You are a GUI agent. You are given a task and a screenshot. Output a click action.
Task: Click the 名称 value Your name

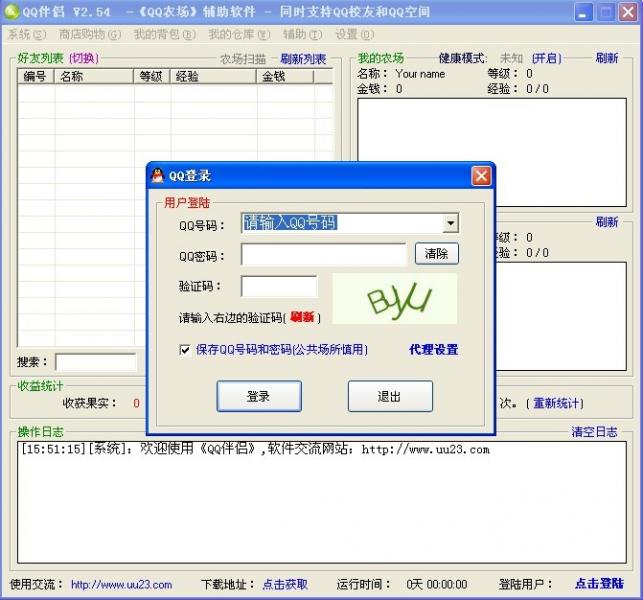tap(420, 74)
